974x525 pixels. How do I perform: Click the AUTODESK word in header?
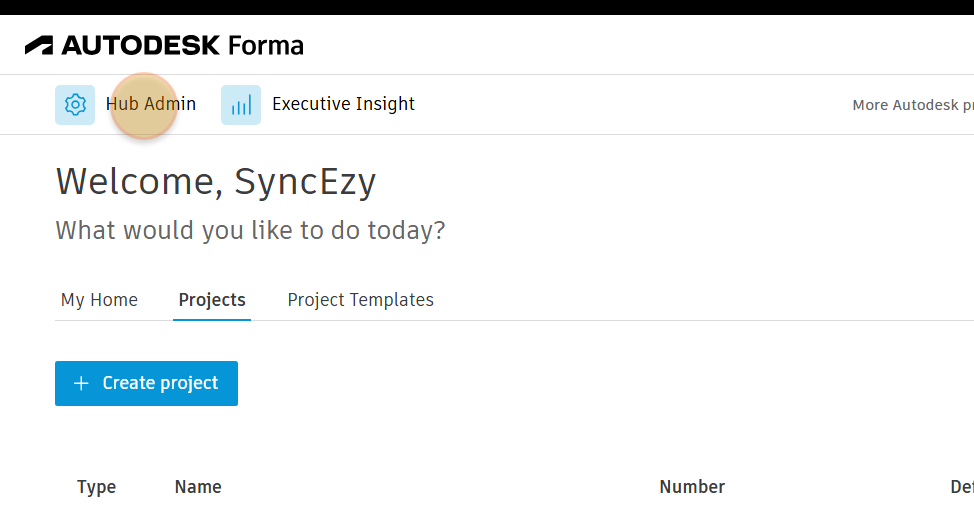pyautogui.click(x=140, y=45)
